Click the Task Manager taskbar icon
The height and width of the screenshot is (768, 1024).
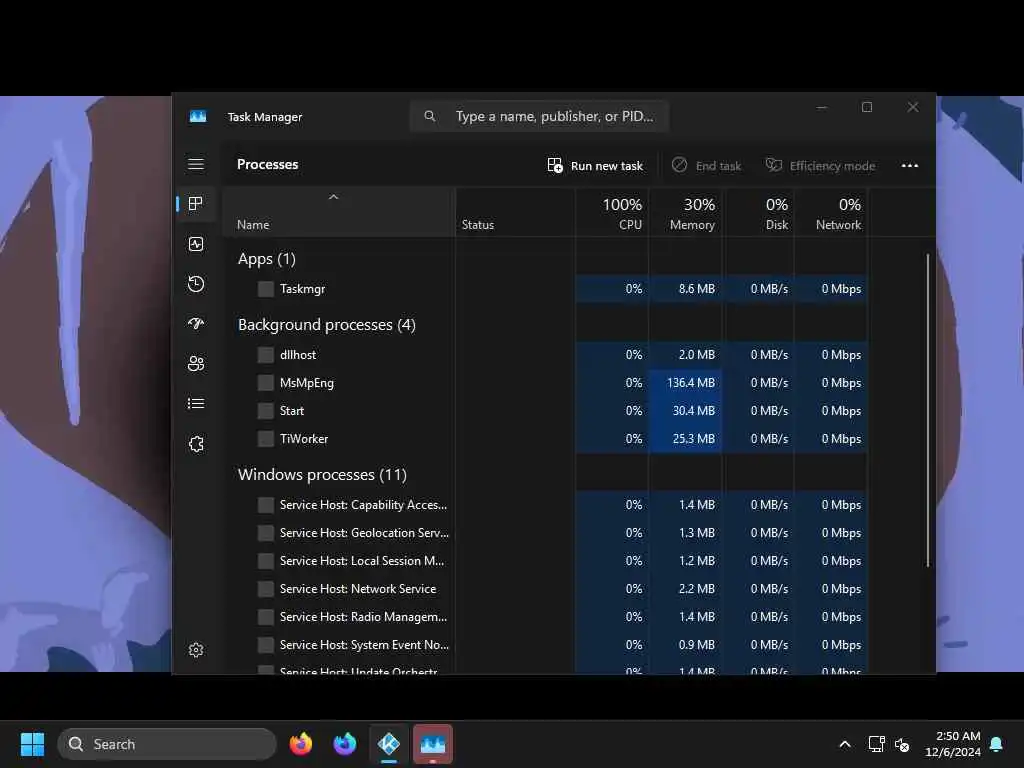coord(432,744)
